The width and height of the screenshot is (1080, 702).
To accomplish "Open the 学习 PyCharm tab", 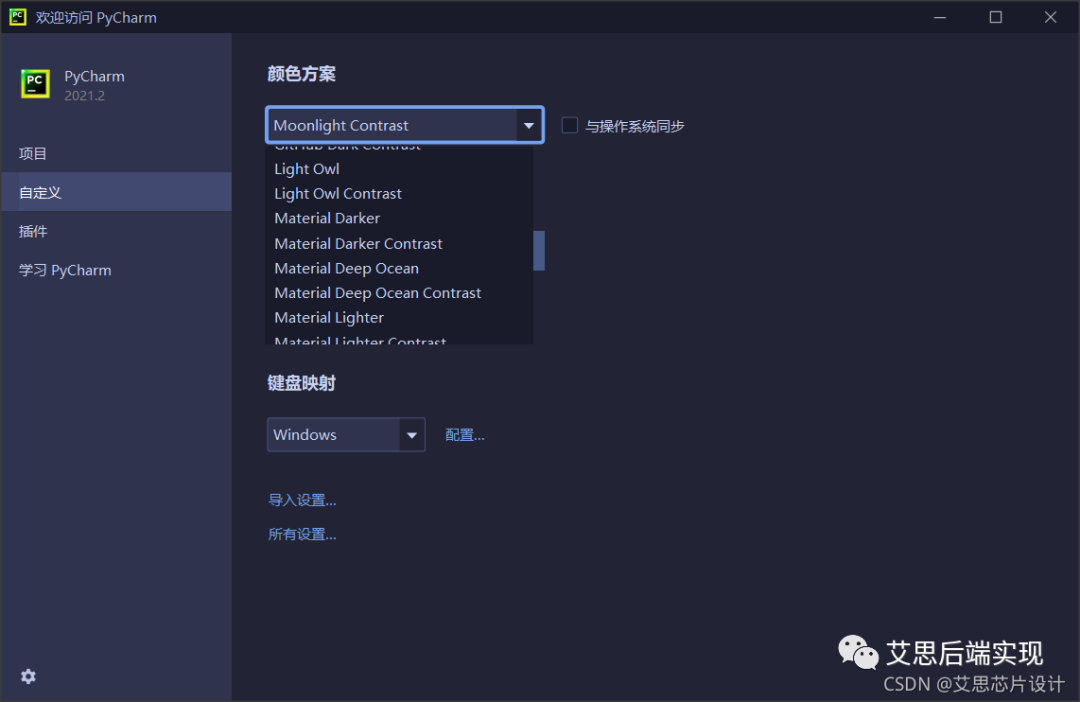I will point(65,270).
